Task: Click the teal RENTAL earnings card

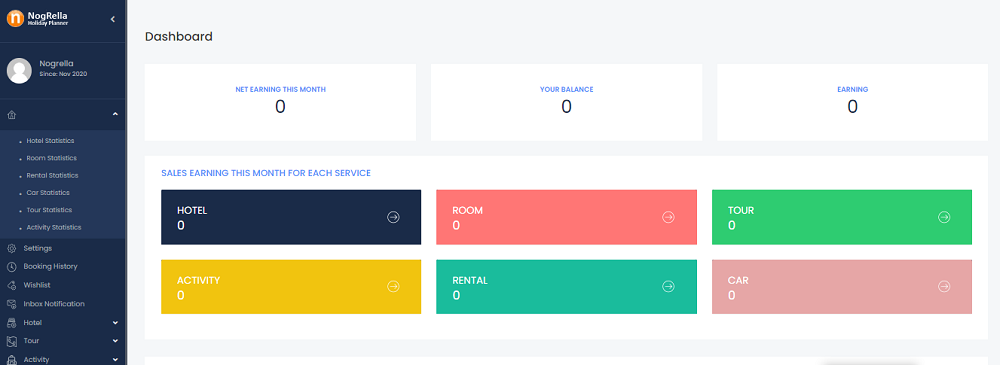Action: (566, 287)
